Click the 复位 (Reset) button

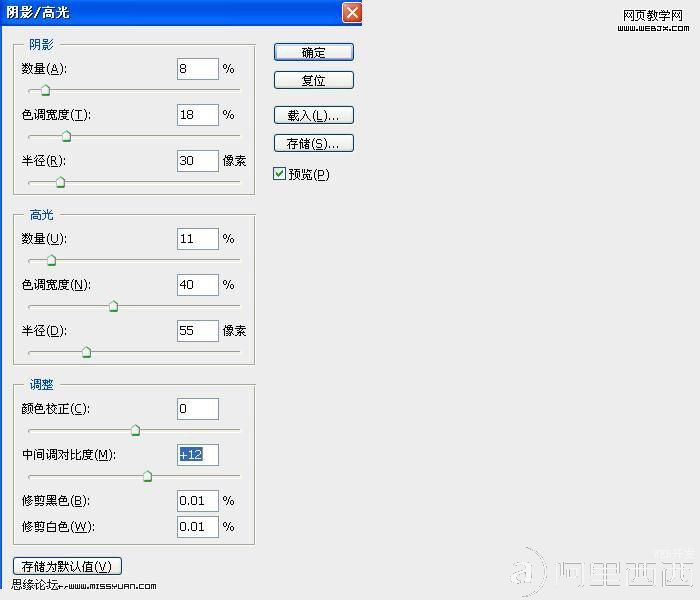(x=313, y=80)
